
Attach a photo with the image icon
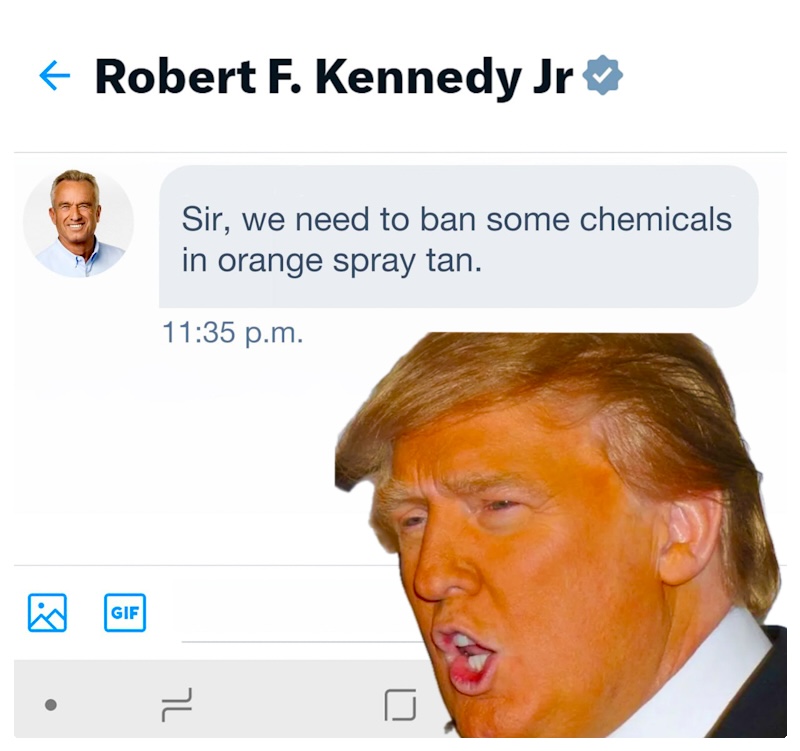click(x=47, y=612)
